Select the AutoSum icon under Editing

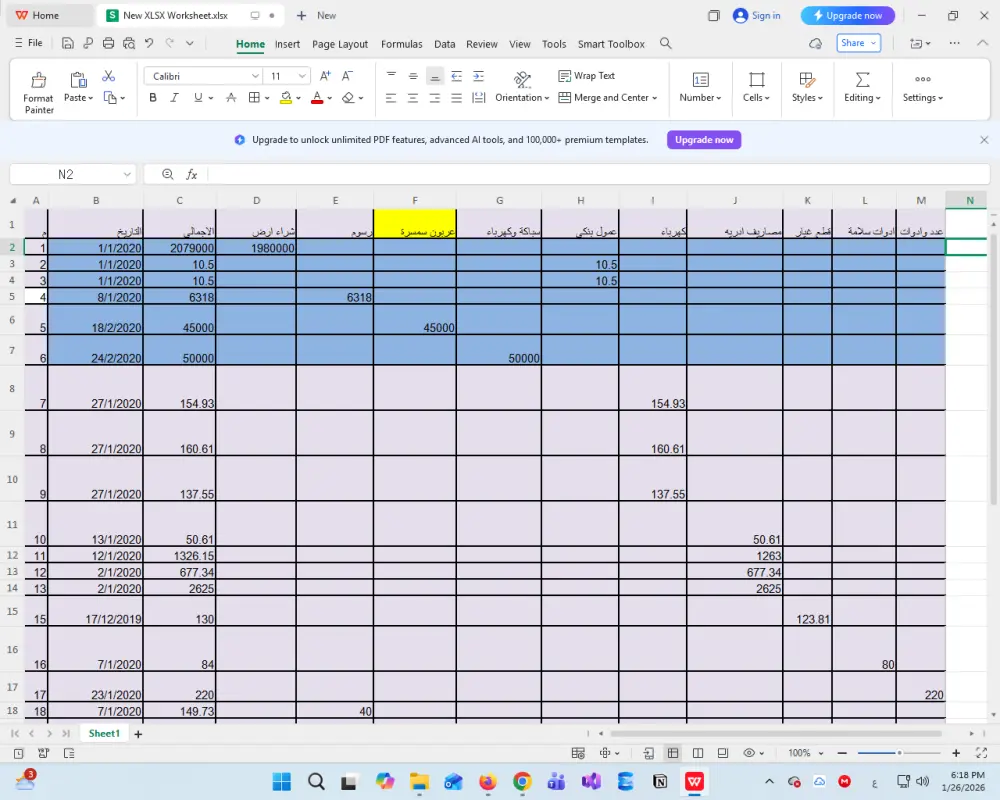click(862, 79)
